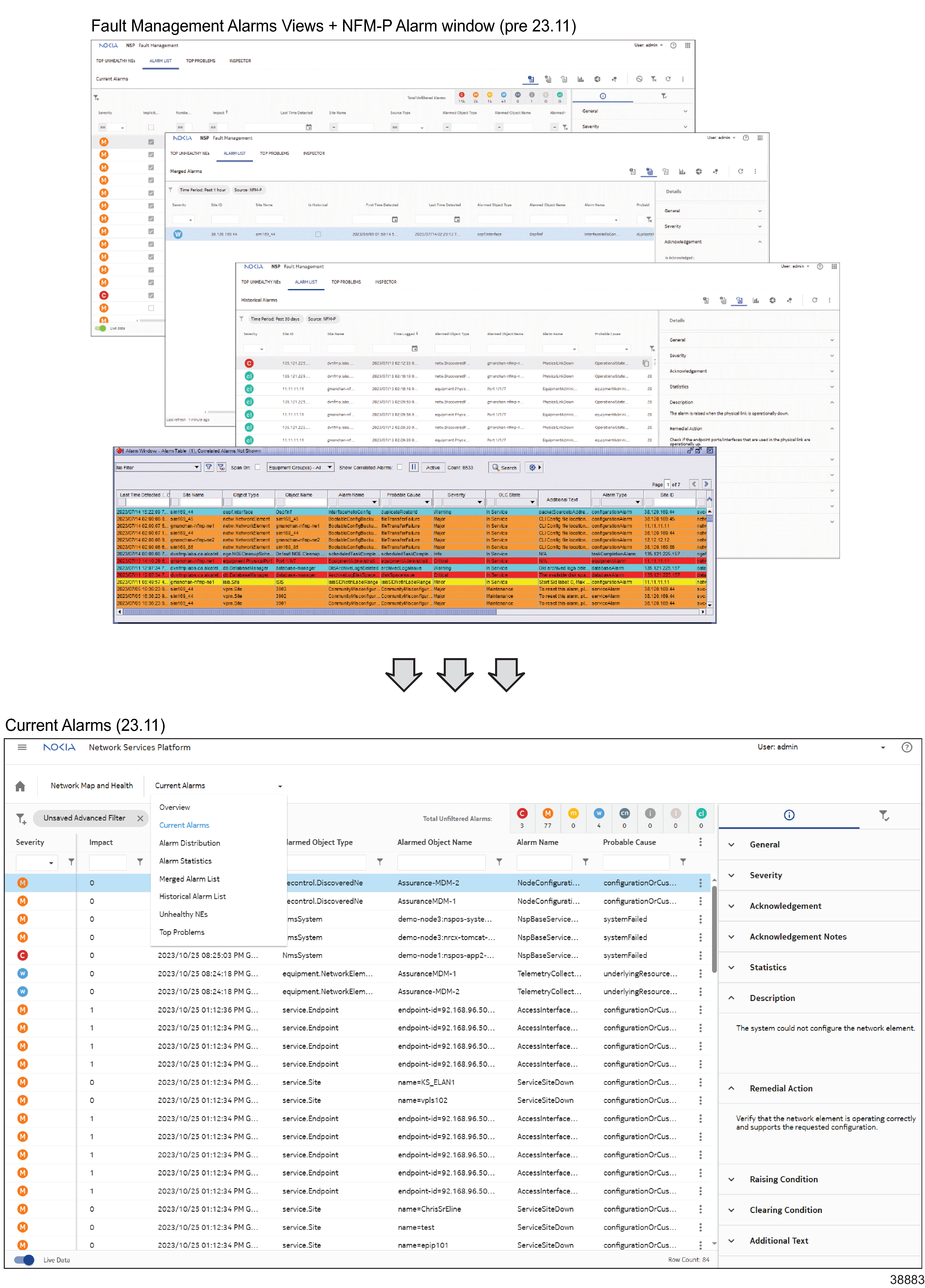Open the info details tab in right panel

[789, 815]
